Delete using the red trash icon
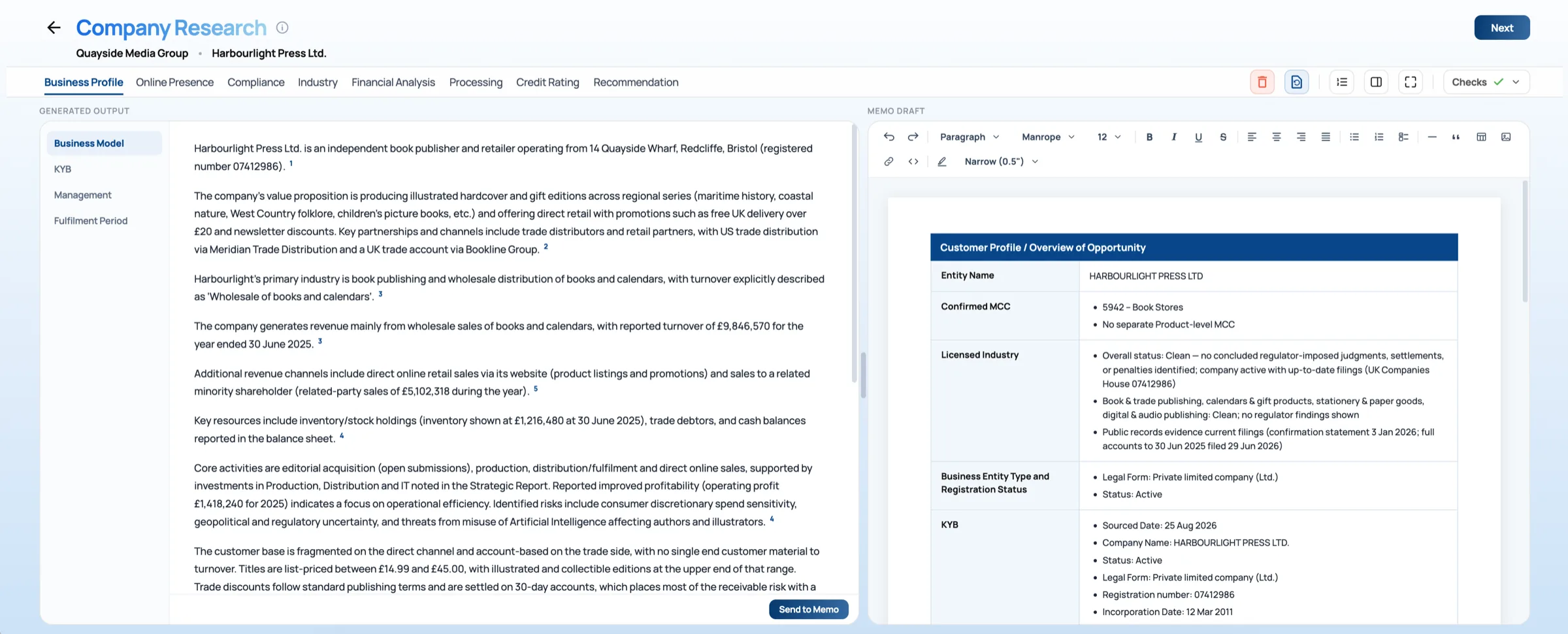Viewport: 1568px width, 634px height. pos(1262,82)
